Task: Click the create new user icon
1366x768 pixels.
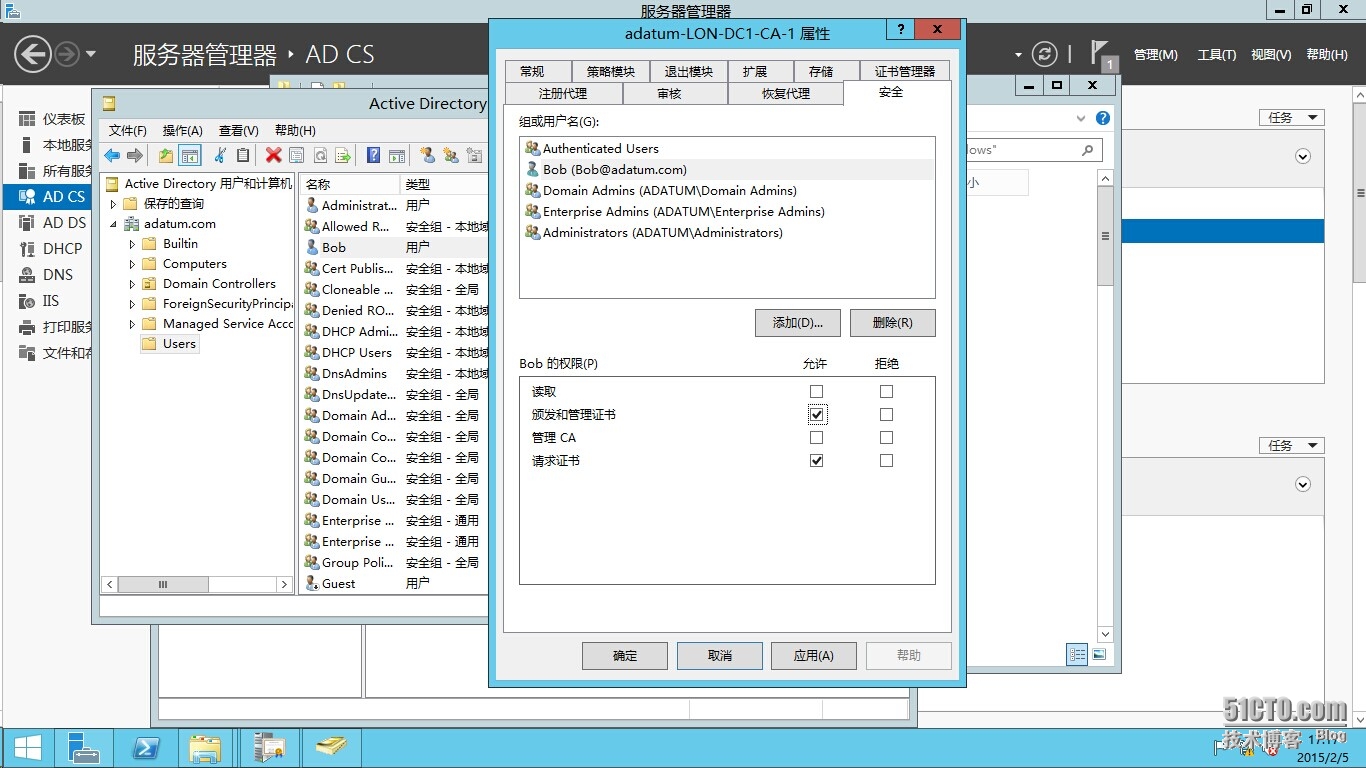Action: (x=427, y=155)
